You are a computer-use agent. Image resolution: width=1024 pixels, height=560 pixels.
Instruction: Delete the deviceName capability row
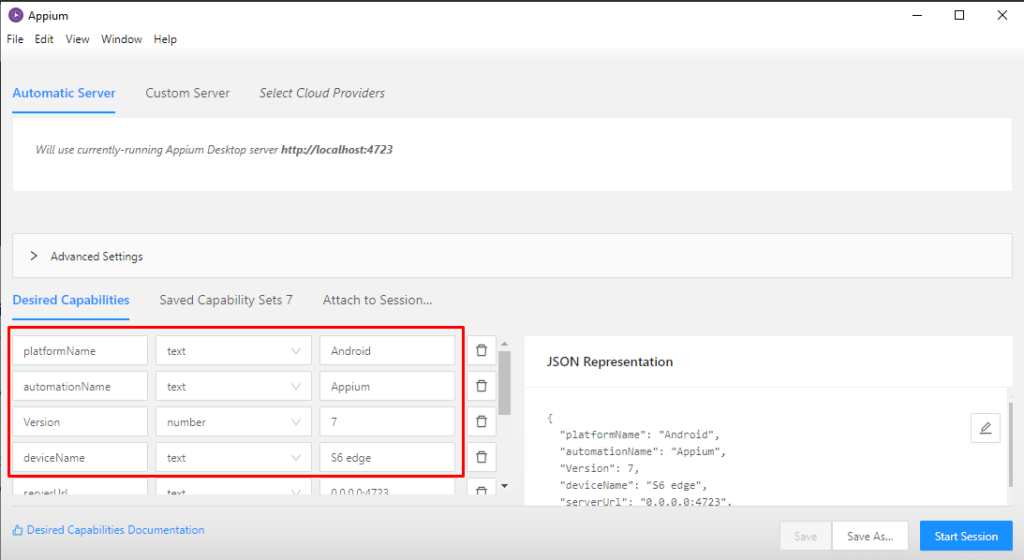[481, 458]
